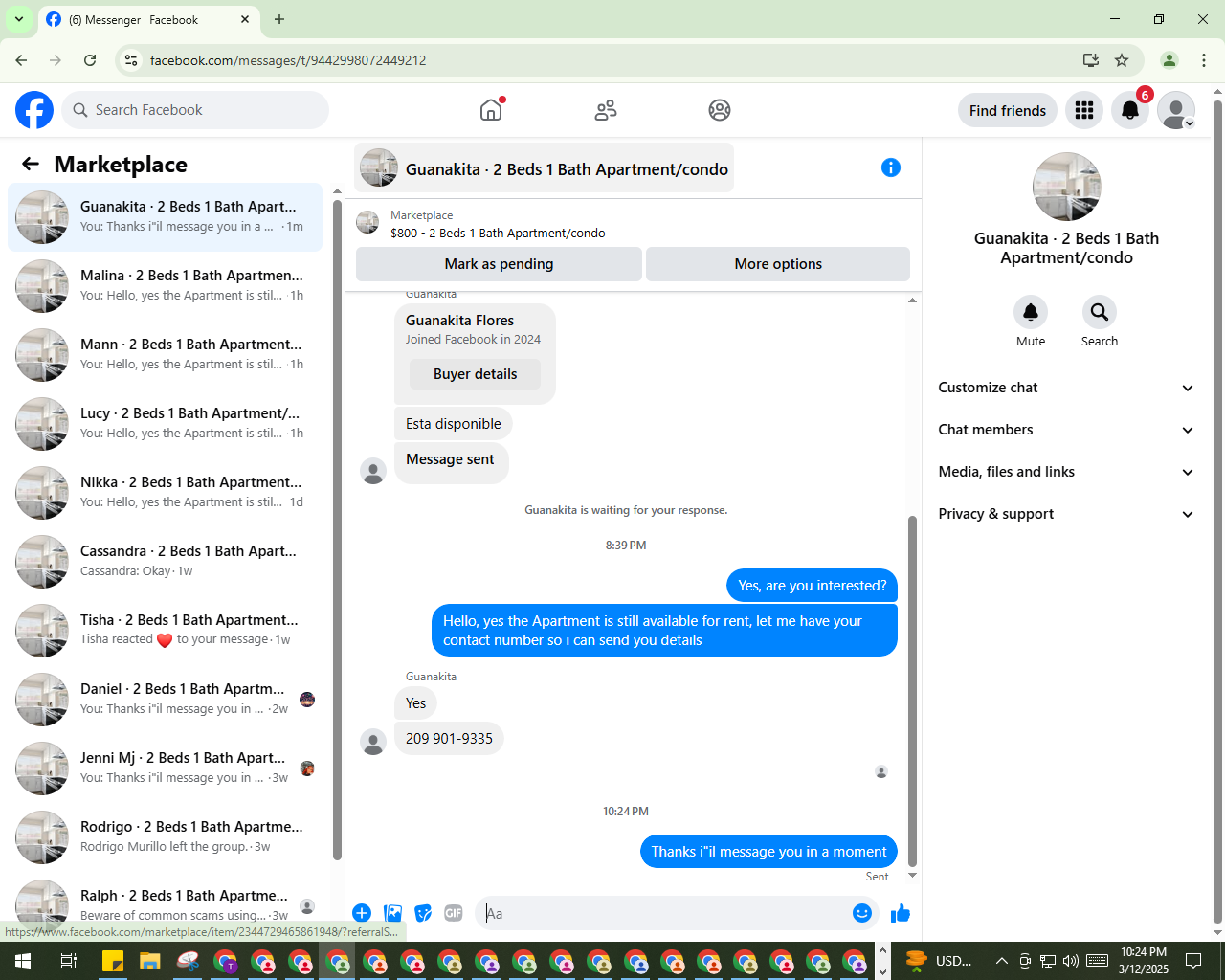Open File Explorer from the taskbar
The image size is (1225, 980).
coord(150,961)
